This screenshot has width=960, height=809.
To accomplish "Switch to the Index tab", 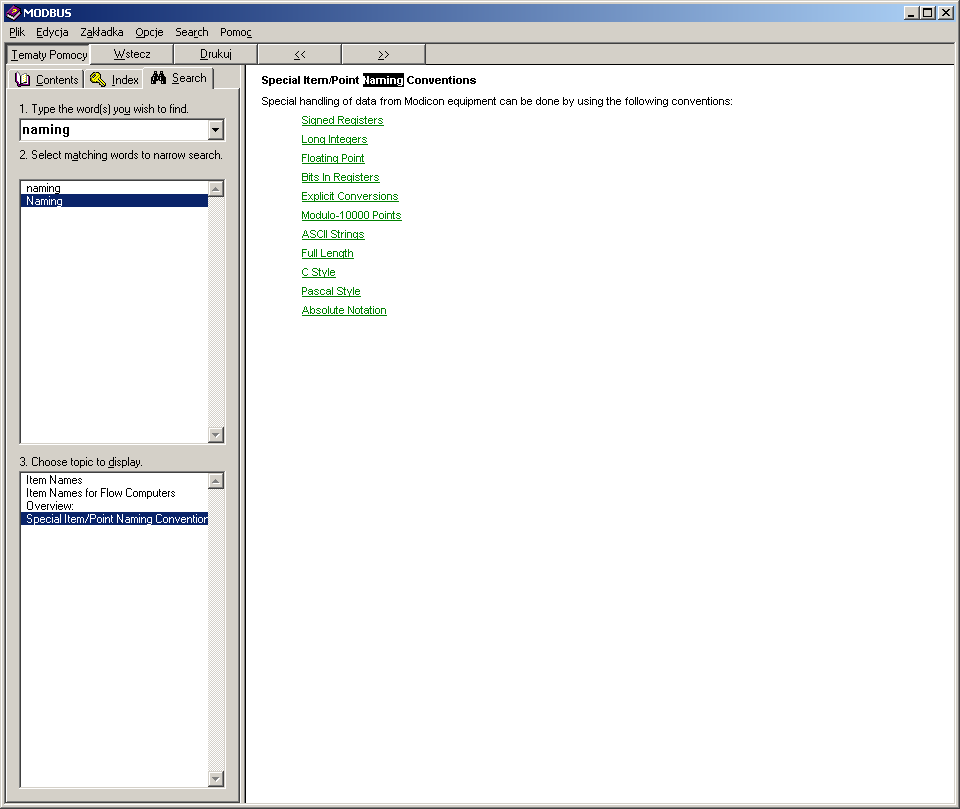I will [x=114, y=80].
